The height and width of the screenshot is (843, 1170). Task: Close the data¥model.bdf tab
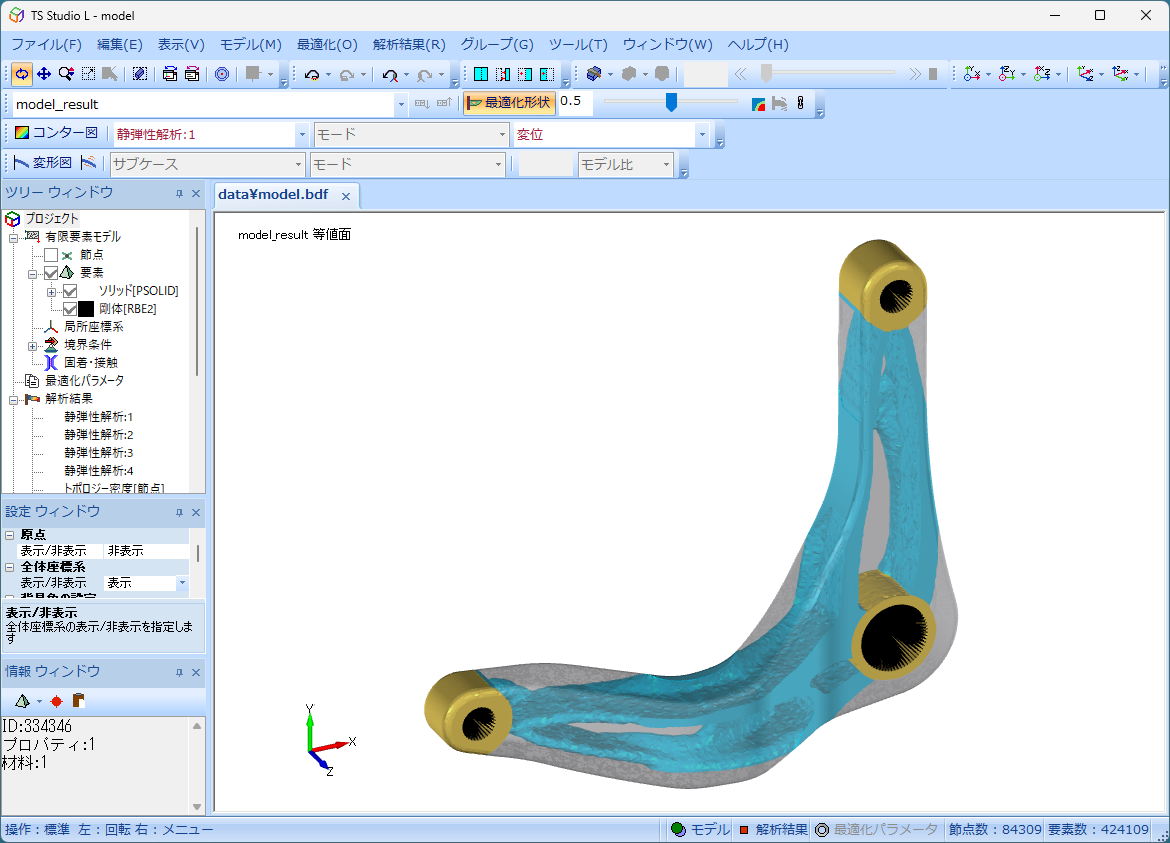pyautogui.click(x=345, y=196)
